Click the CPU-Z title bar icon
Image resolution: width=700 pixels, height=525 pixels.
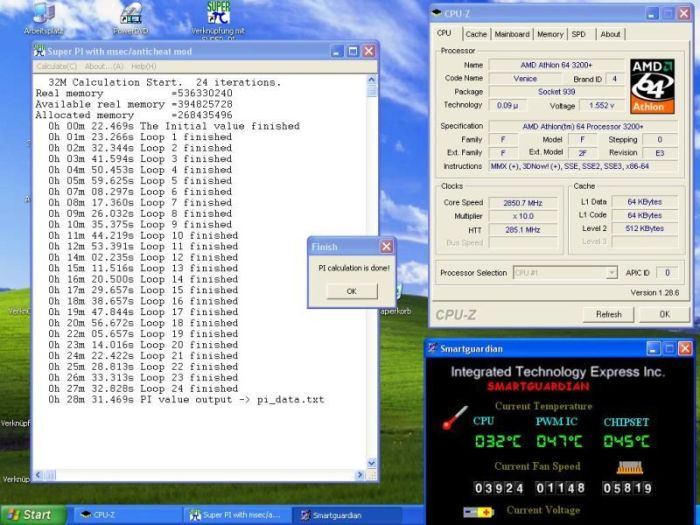click(x=437, y=13)
